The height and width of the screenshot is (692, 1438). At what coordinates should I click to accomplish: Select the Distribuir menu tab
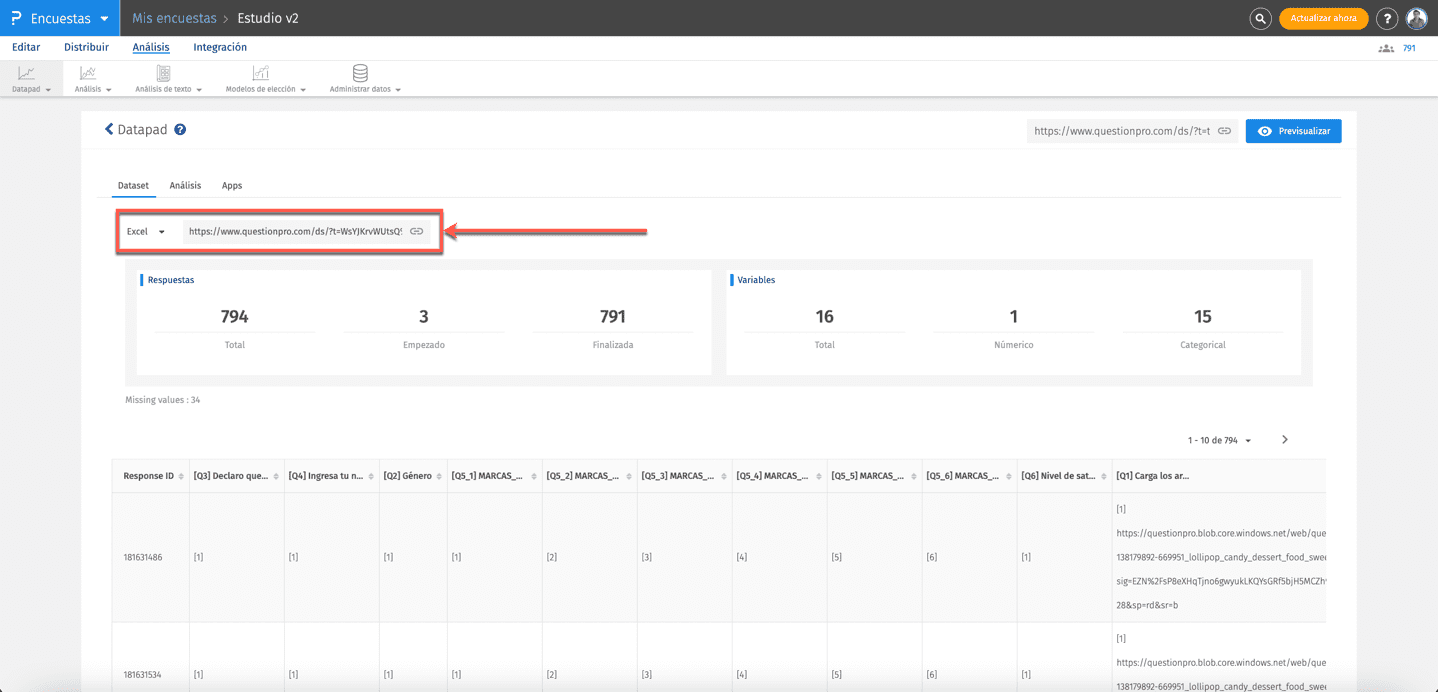pyautogui.click(x=86, y=47)
